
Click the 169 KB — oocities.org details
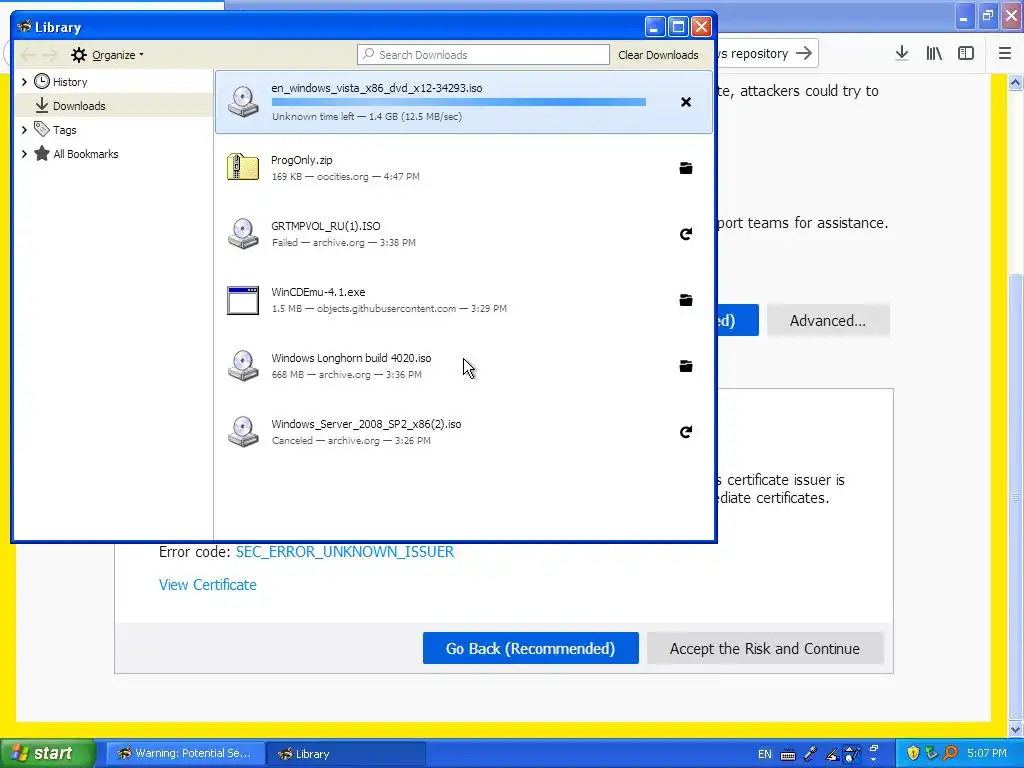(345, 176)
